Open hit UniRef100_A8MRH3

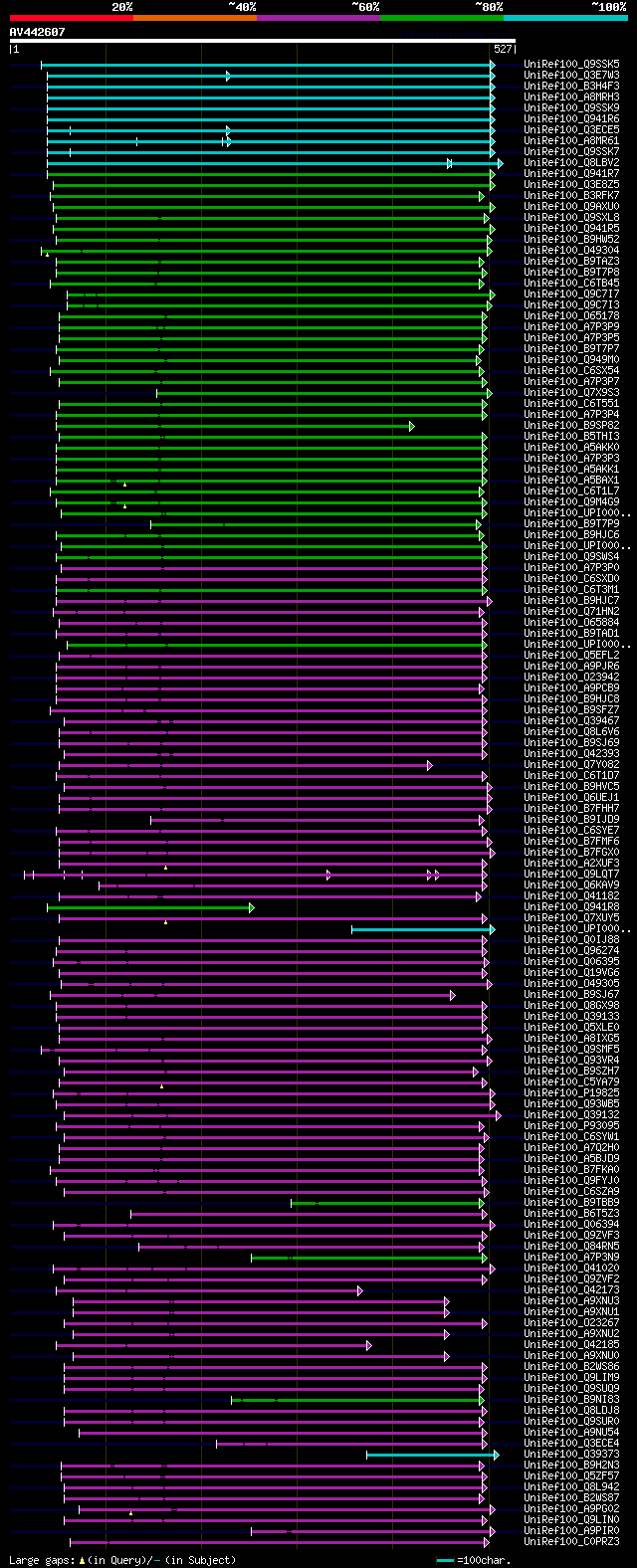click(x=572, y=97)
